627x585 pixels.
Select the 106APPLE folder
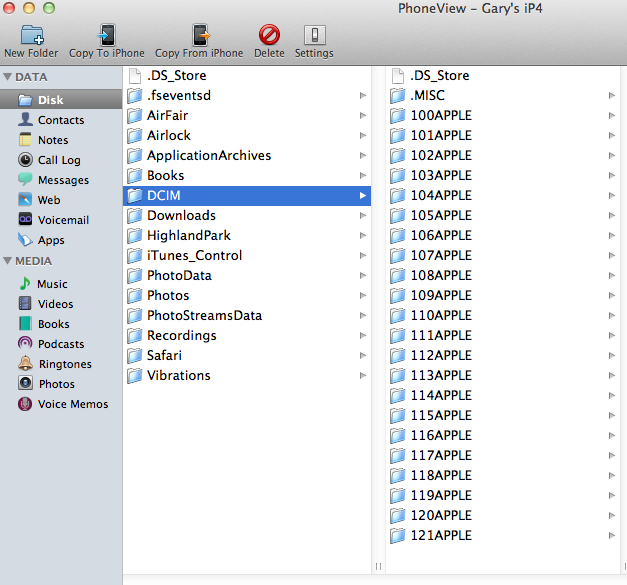(x=503, y=236)
